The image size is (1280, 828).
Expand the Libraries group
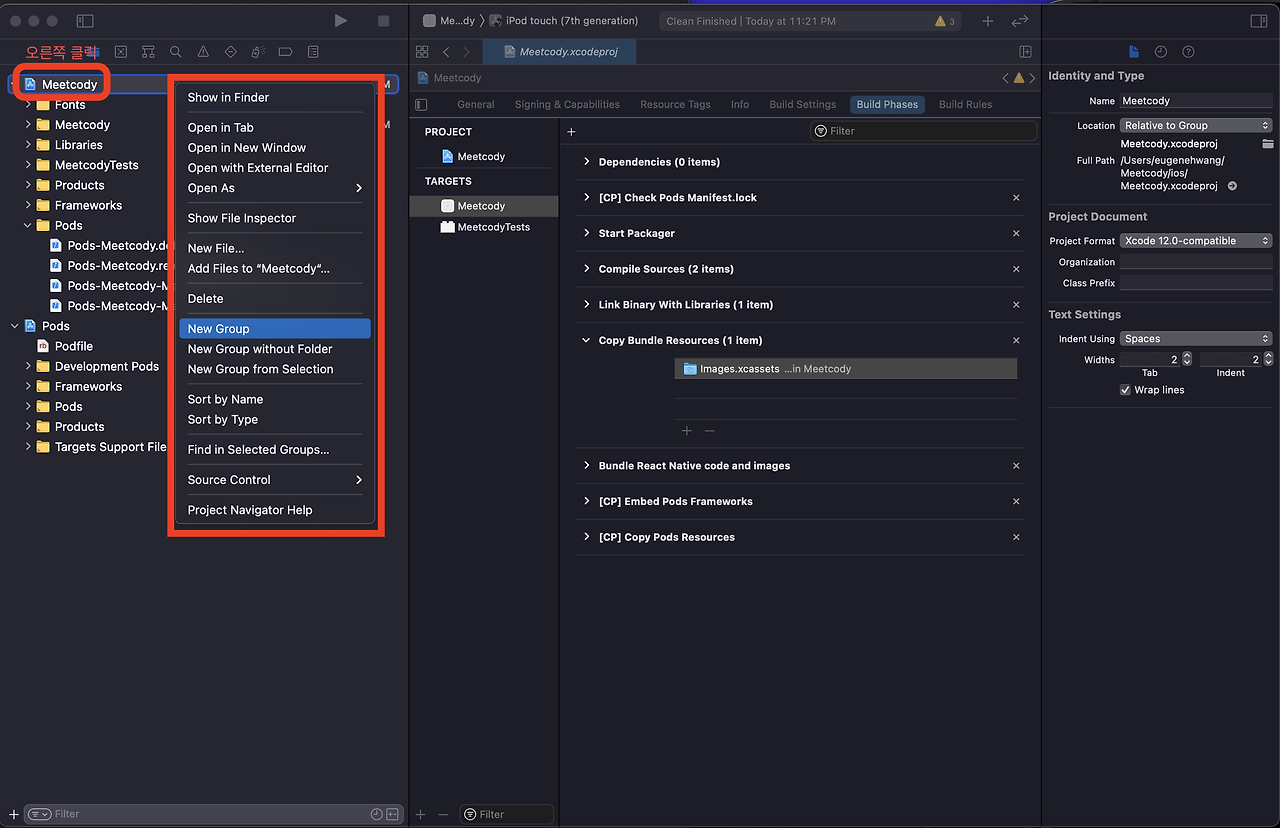[28, 145]
